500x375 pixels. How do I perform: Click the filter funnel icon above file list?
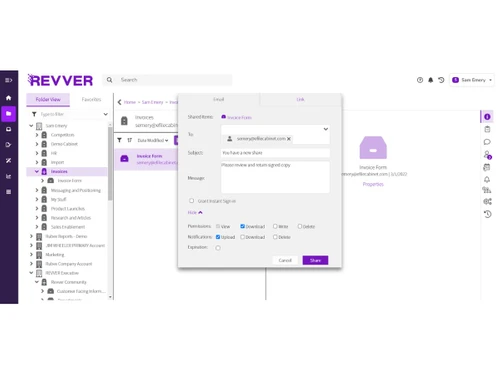coord(119,140)
